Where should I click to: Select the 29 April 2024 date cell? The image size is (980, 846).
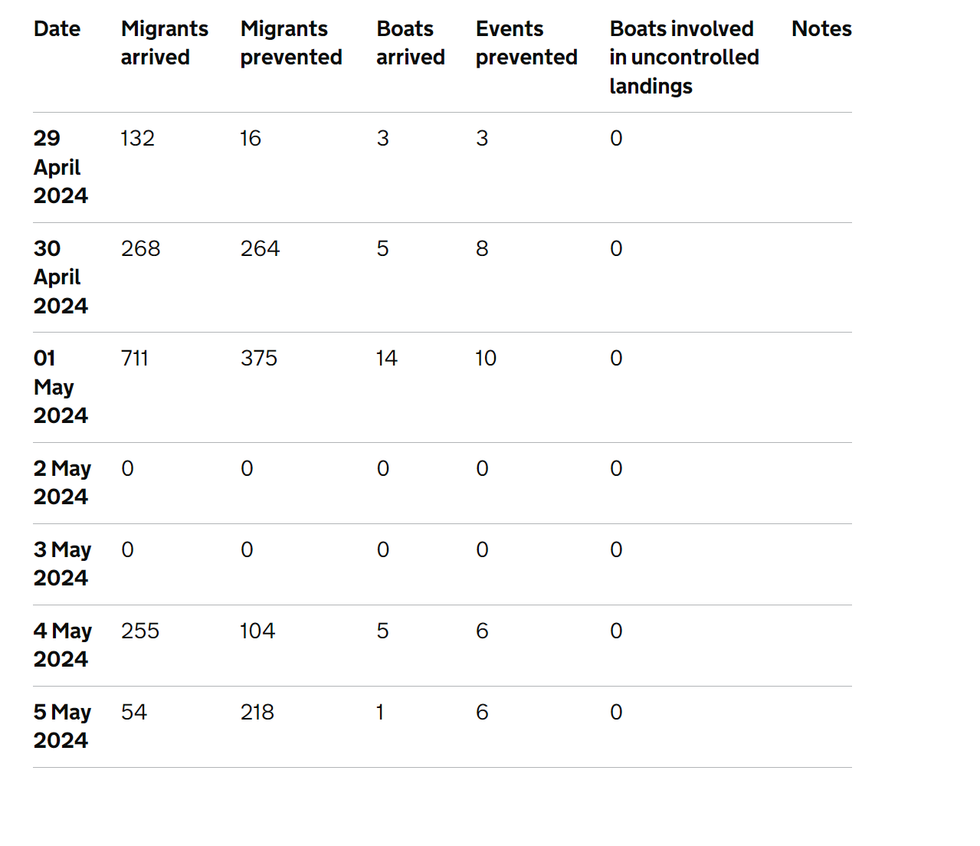pos(60,167)
